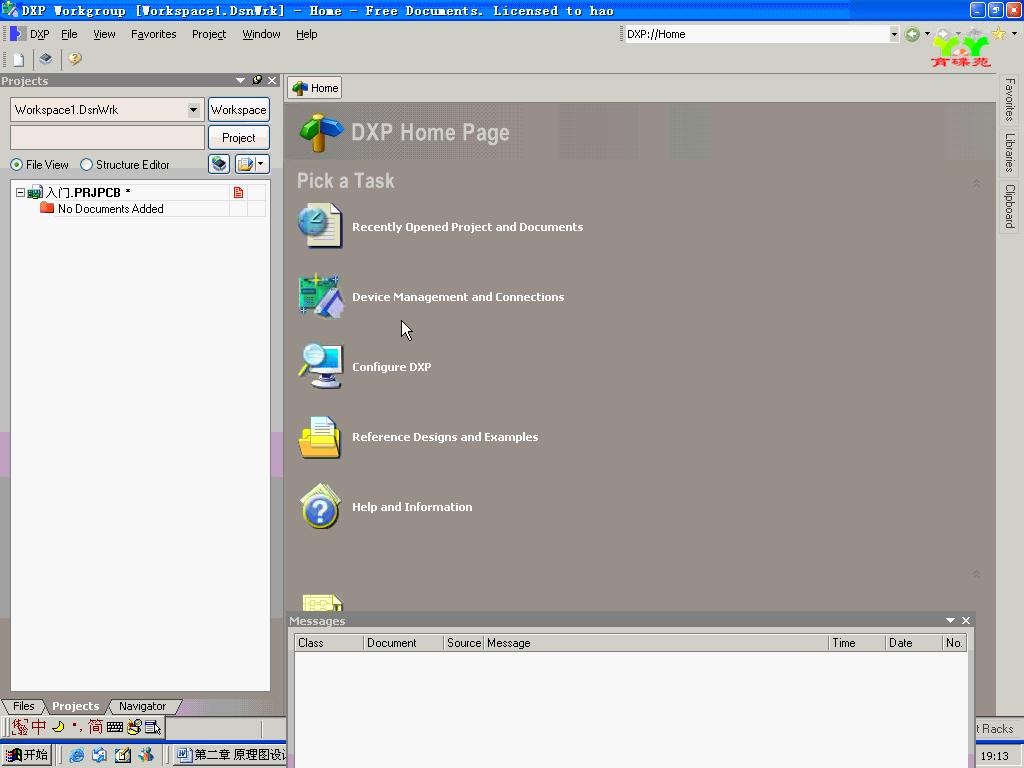Close the Messages panel
Viewport: 1024px width, 768px height.
966,620
